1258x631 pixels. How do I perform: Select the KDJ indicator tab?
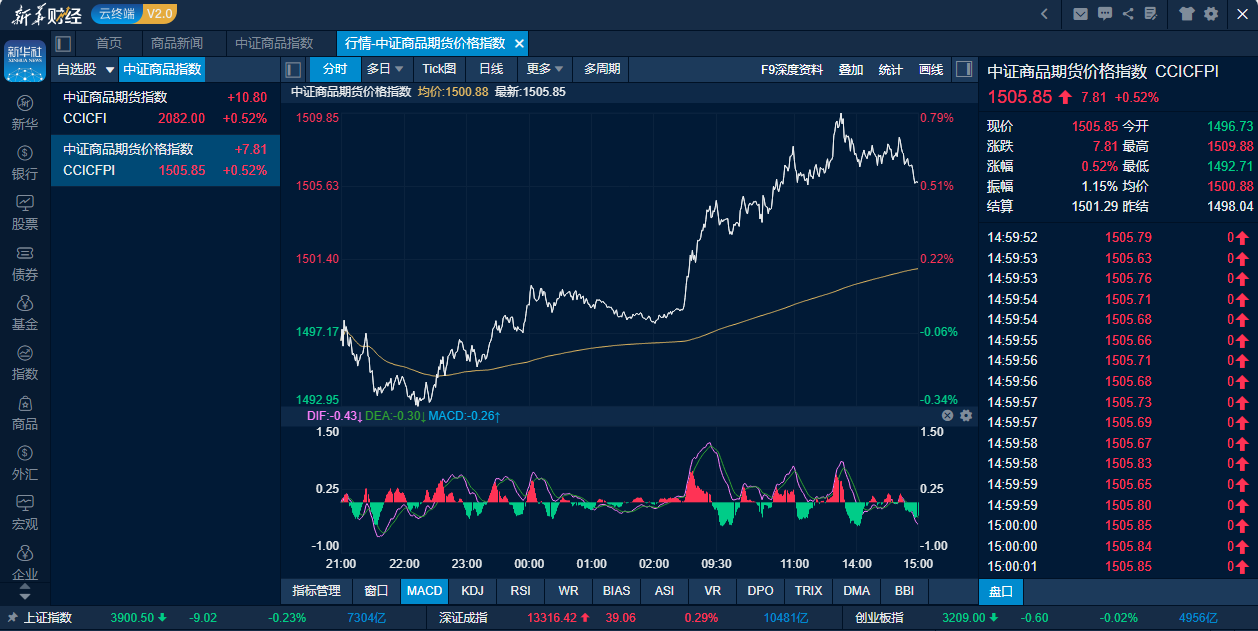point(472,591)
